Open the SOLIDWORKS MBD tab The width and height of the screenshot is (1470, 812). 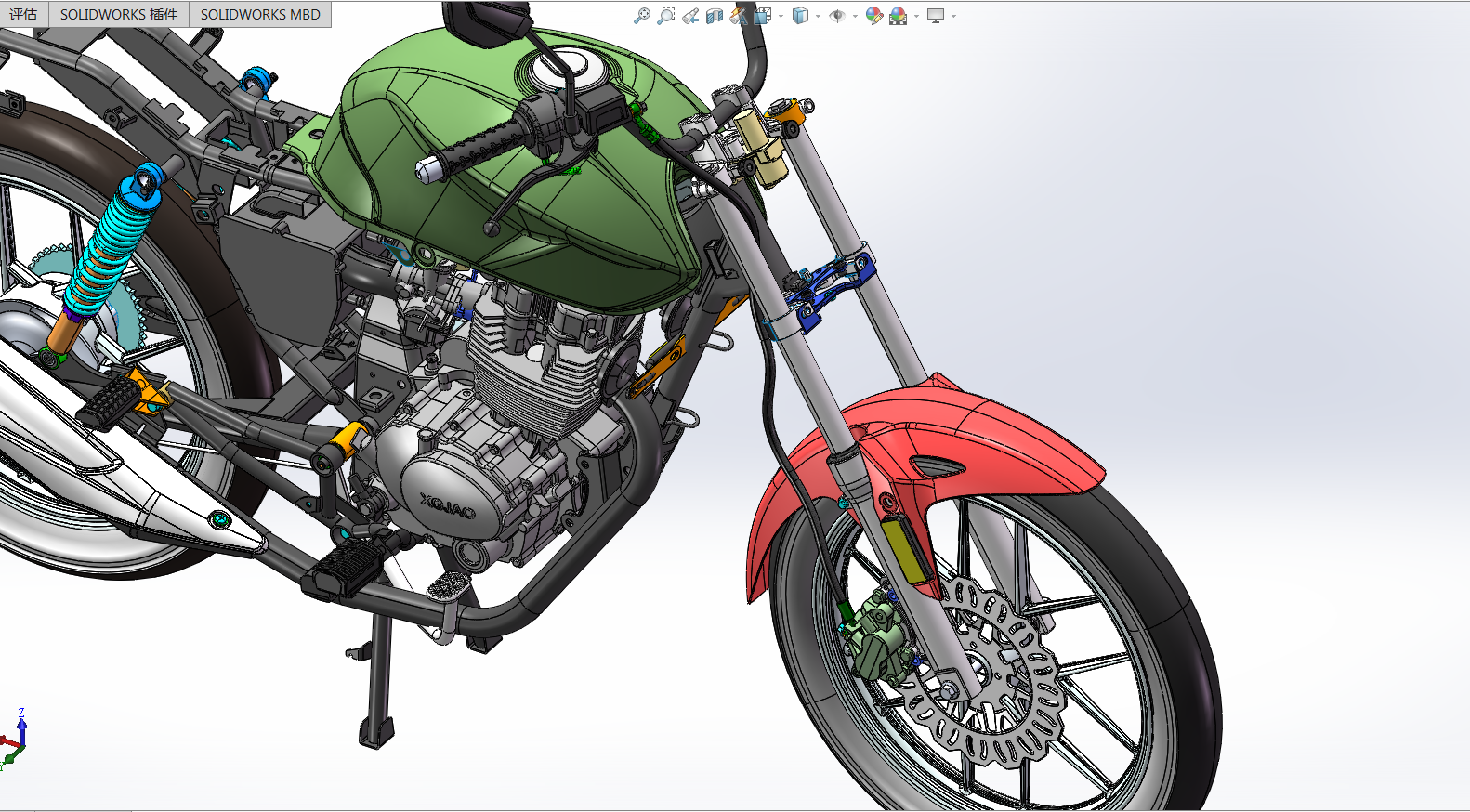(260, 14)
